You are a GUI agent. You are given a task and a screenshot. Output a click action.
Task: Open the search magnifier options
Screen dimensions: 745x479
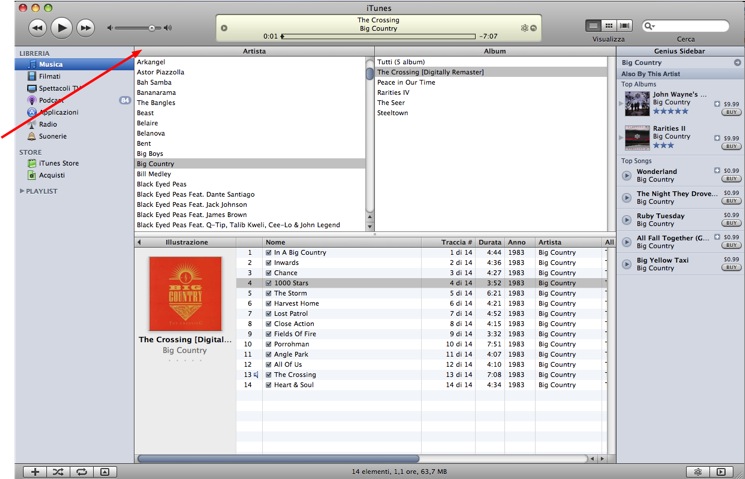(x=649, y=26)
